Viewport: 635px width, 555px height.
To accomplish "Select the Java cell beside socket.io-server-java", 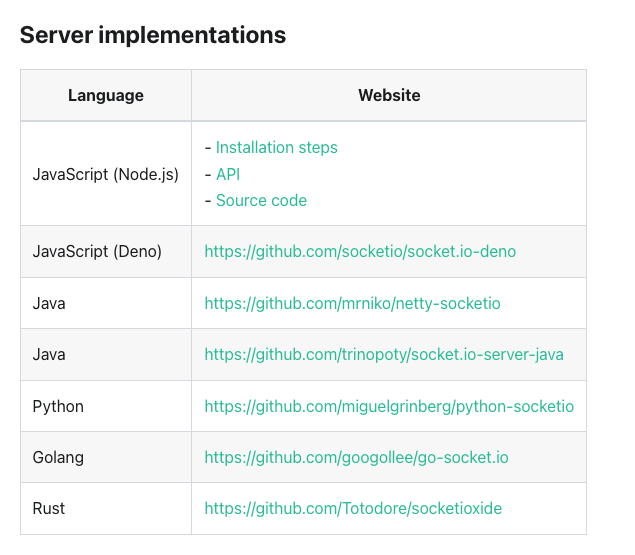I will (106, 354).
